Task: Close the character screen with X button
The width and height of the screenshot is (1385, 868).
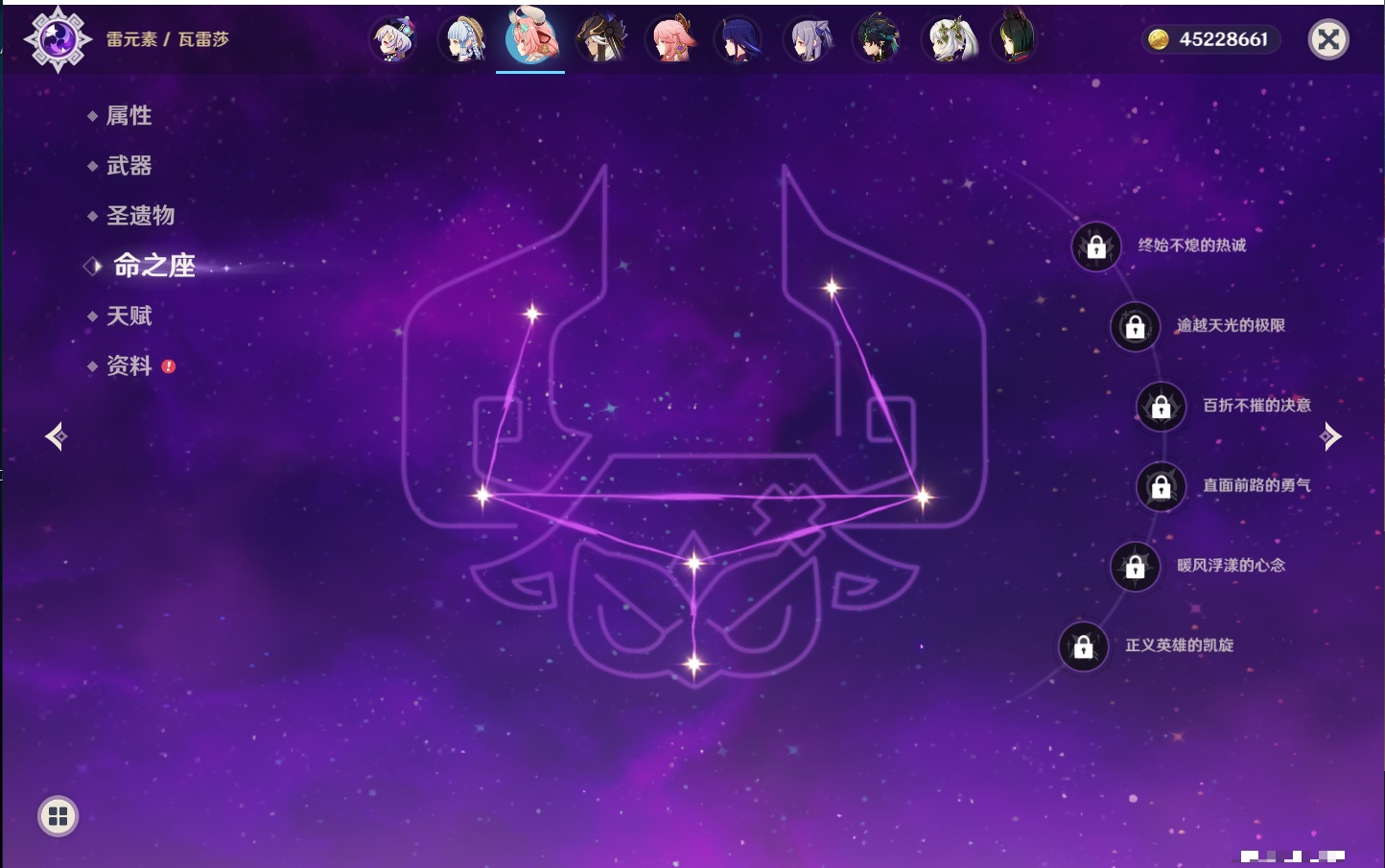Action: (x=1328, y=39)
